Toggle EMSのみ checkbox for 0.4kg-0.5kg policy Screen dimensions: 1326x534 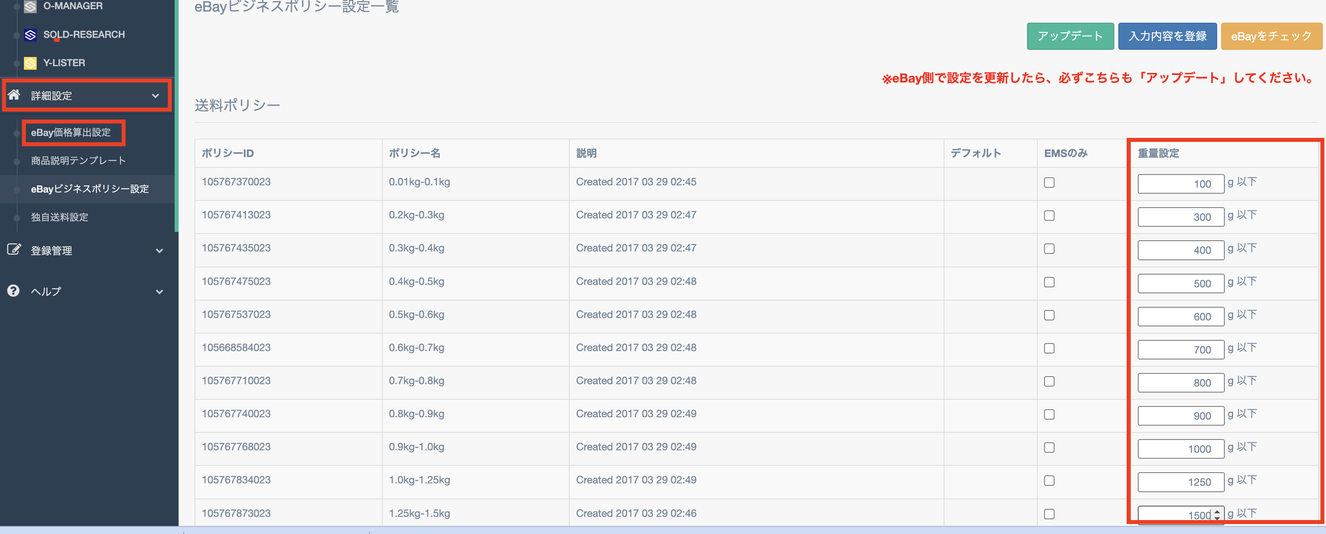click(1049, 282)
